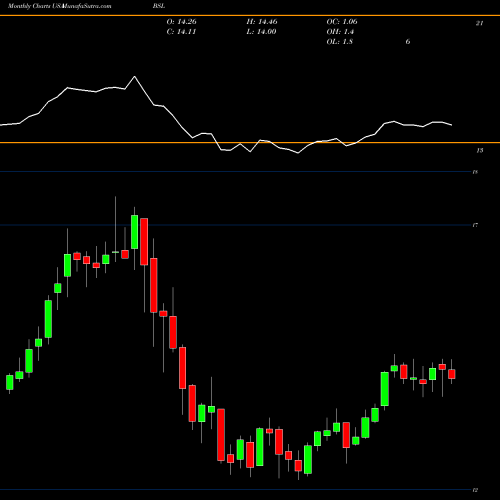Screen dimensions: 500x500
Task: Select the high value 'H: 14.46'
Action: coord(262,22)
